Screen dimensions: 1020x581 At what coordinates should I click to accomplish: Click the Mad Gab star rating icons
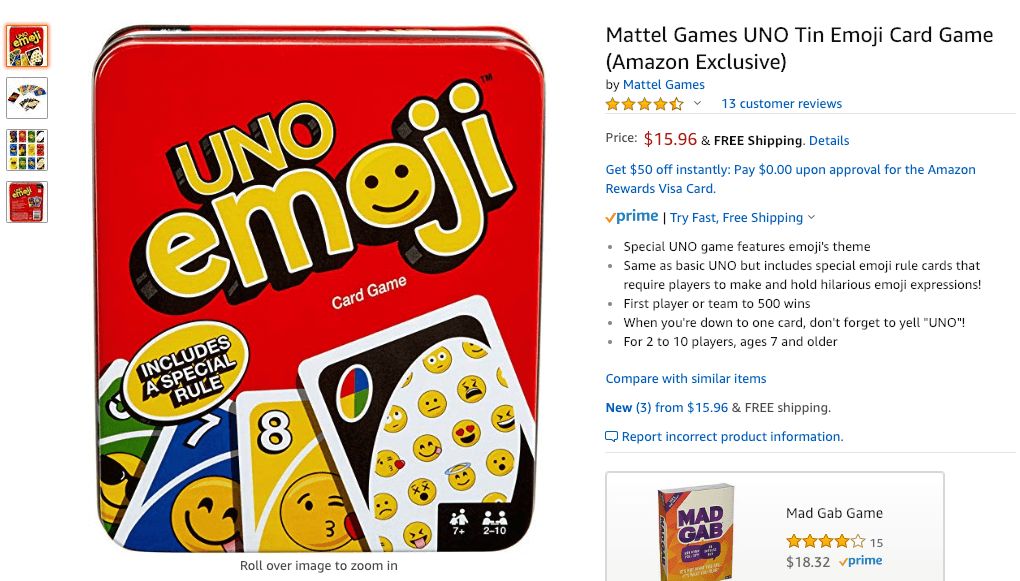click(825, 542)
